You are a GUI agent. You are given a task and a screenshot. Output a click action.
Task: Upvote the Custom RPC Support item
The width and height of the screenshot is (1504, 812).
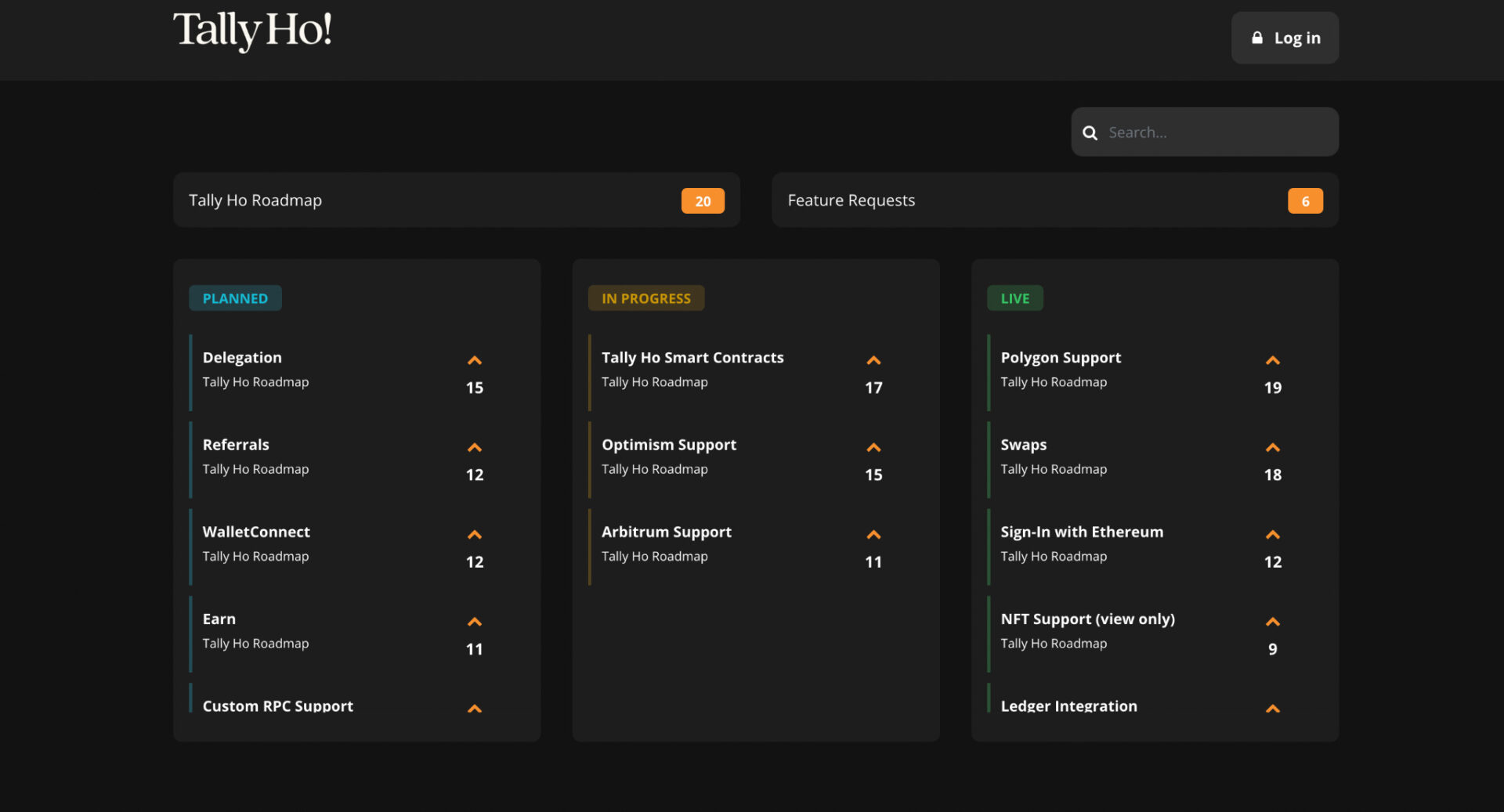point(475,708)
